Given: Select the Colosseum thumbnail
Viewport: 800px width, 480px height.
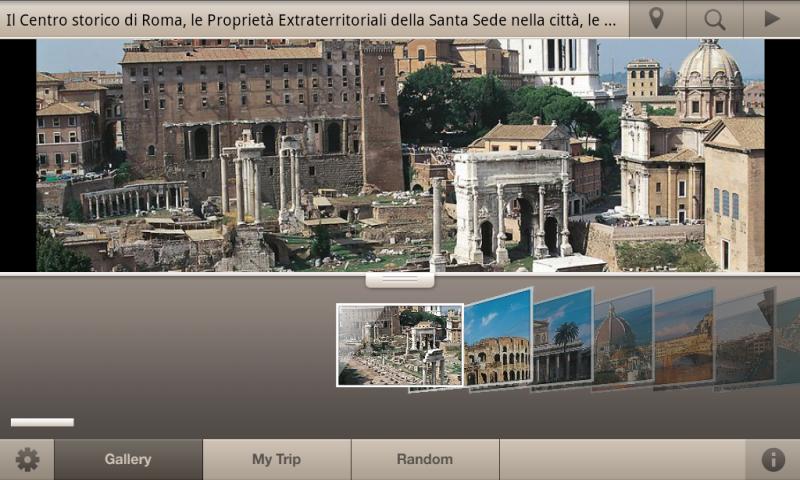Looking at the screenshot, I should click(x=498, y=341).
